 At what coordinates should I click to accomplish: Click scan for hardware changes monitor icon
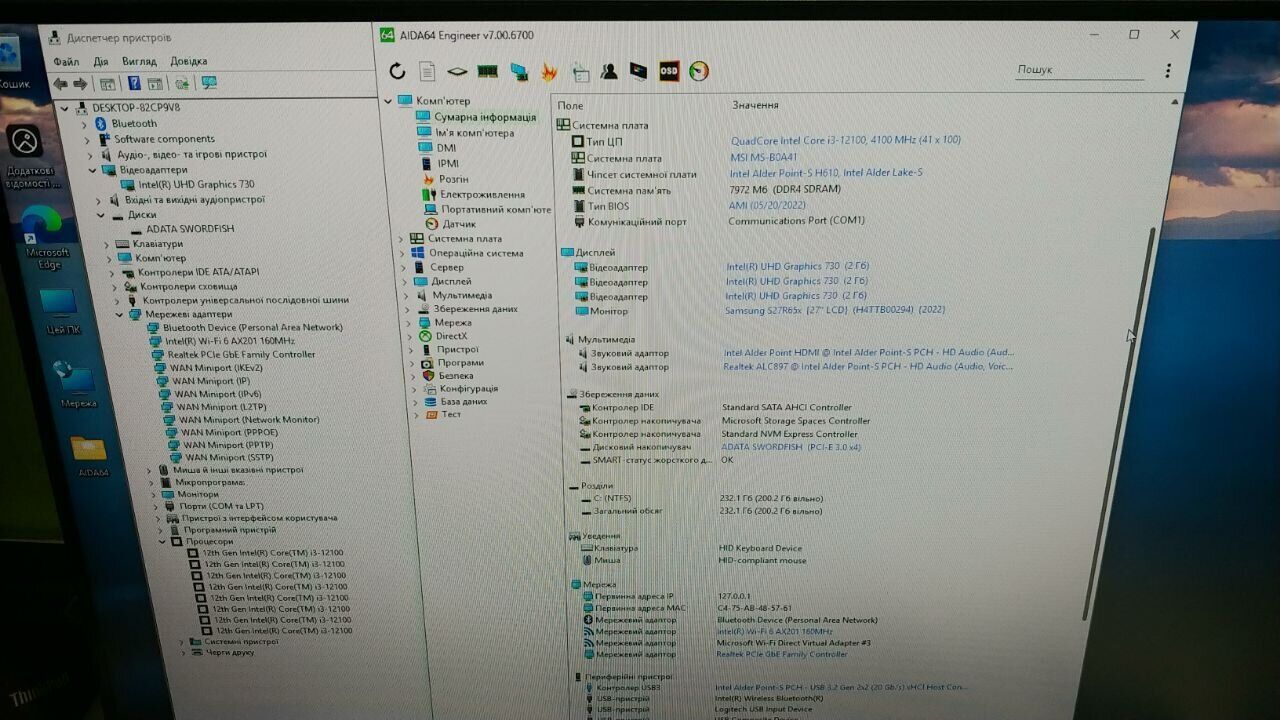[209, 83]
